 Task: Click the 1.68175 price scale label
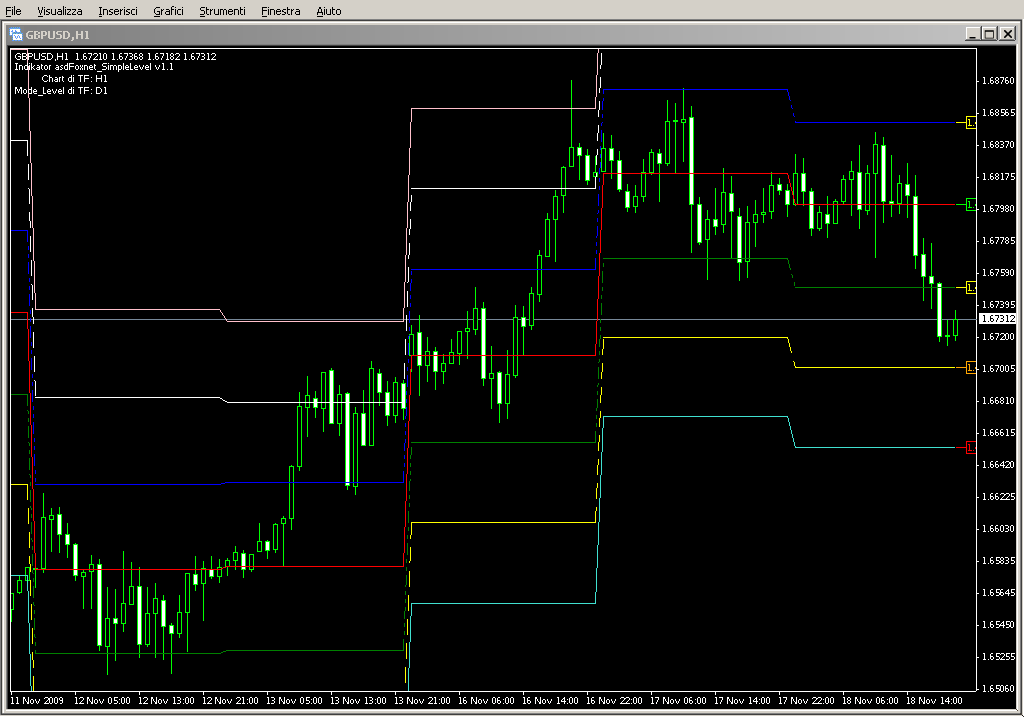pos(999,176)
